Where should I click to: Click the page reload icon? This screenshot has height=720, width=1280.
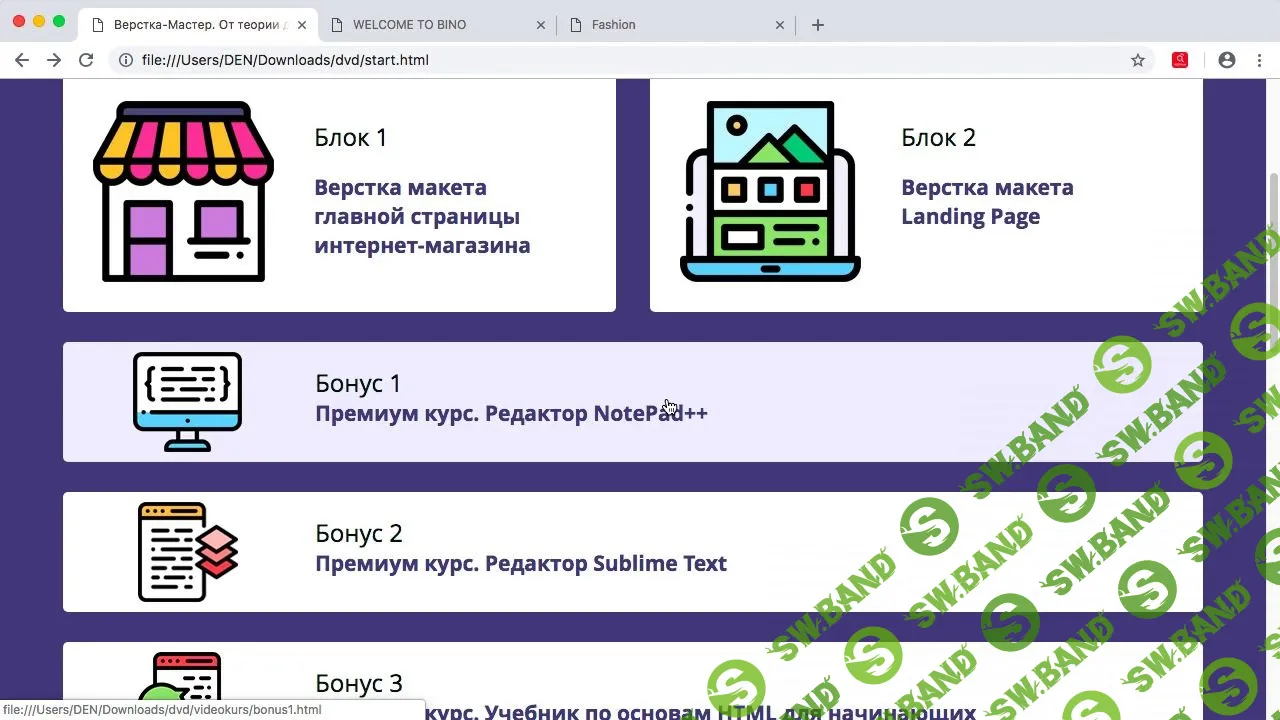pos(86,60)
